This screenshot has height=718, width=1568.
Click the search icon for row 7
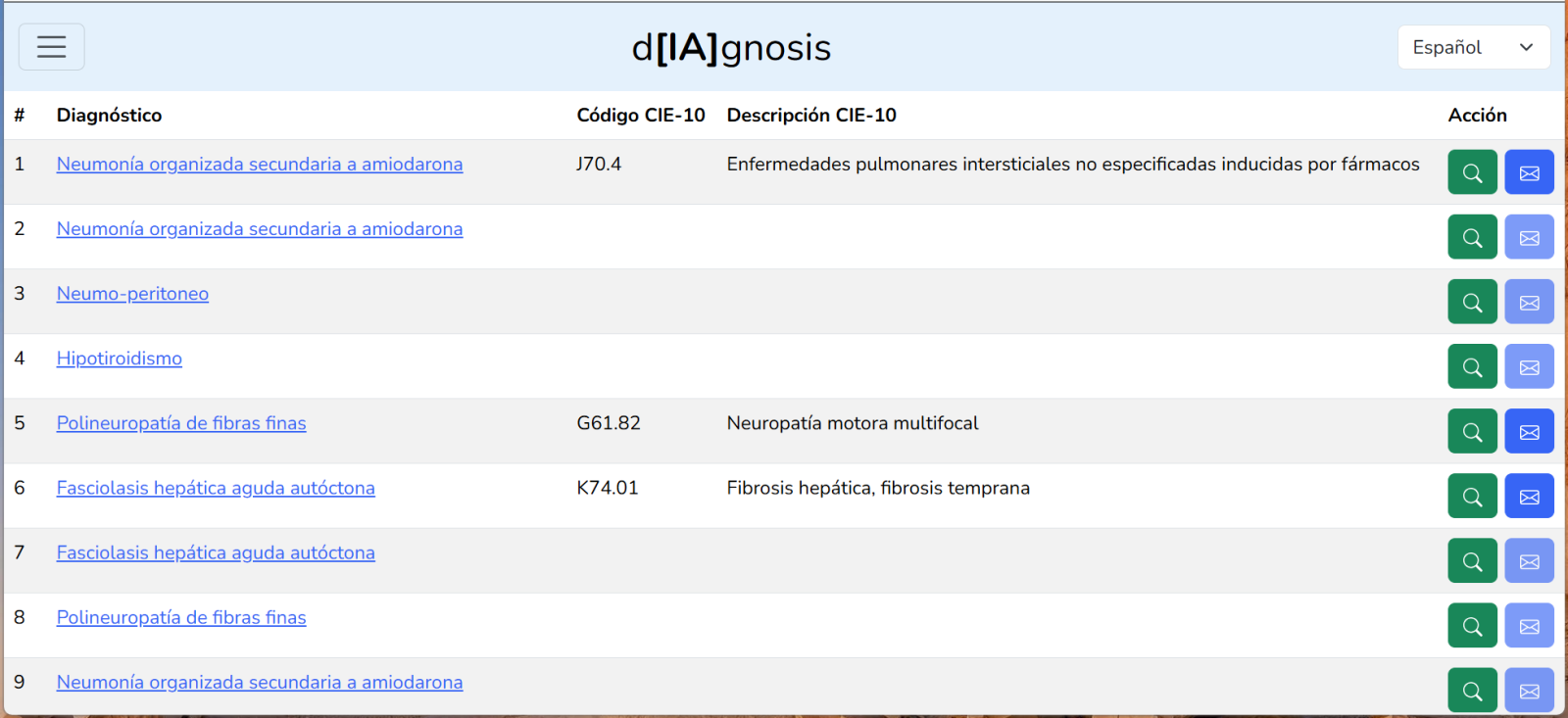click(x=1472, y=560)
